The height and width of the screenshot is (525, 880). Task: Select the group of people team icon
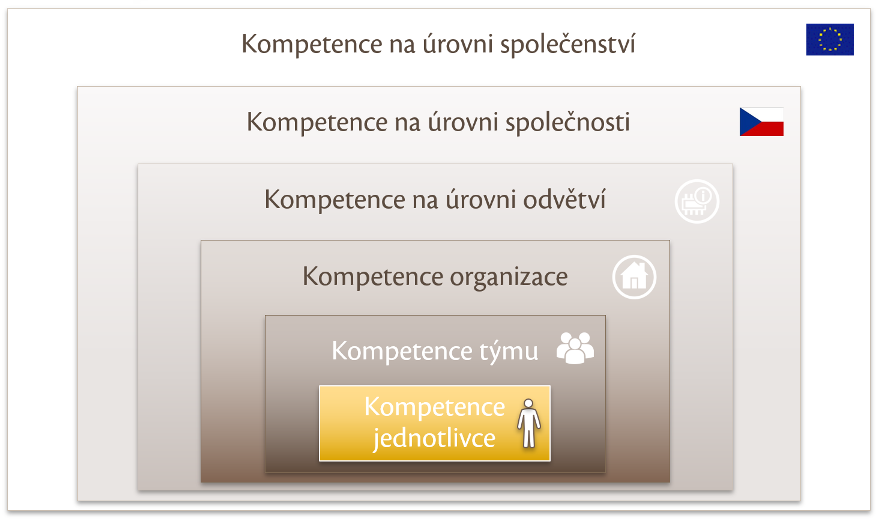tap(575, 348)
